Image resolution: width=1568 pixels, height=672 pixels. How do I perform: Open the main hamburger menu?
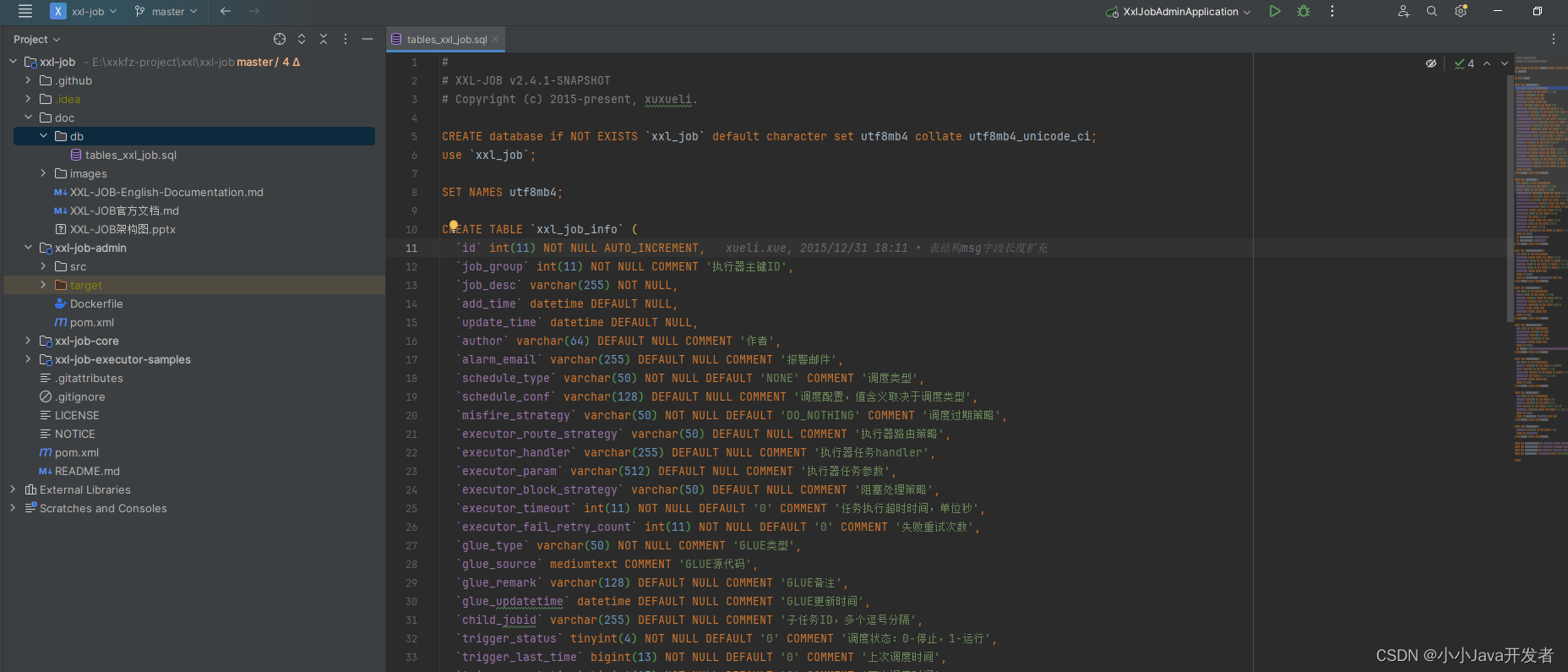click(25, 11)
